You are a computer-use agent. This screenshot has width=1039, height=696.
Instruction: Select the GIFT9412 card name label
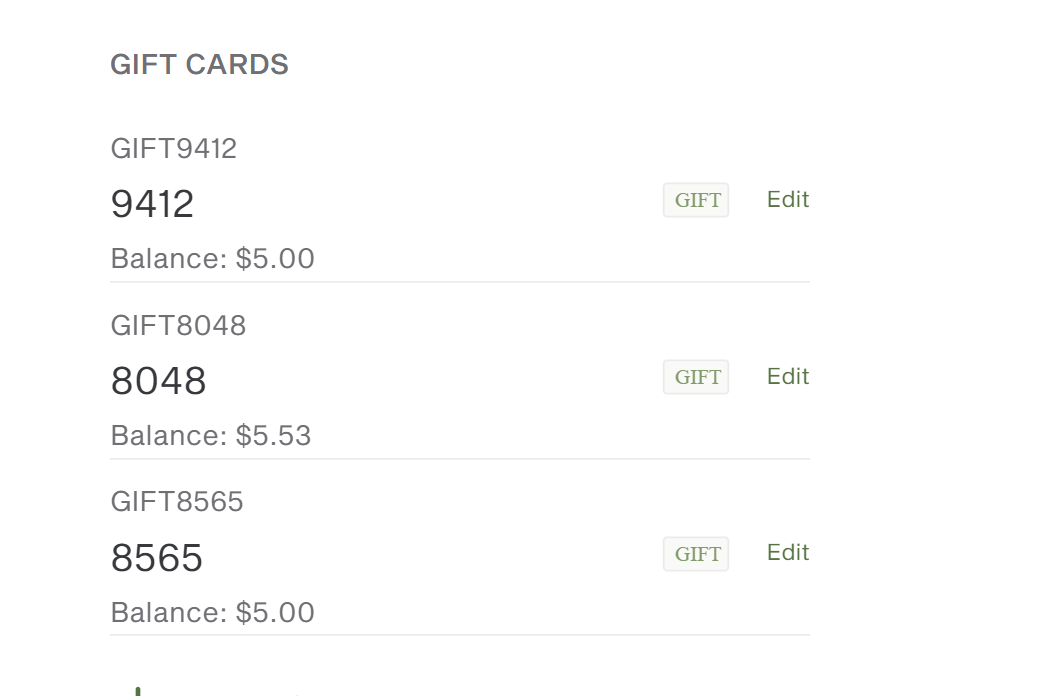tap(174, 149)
